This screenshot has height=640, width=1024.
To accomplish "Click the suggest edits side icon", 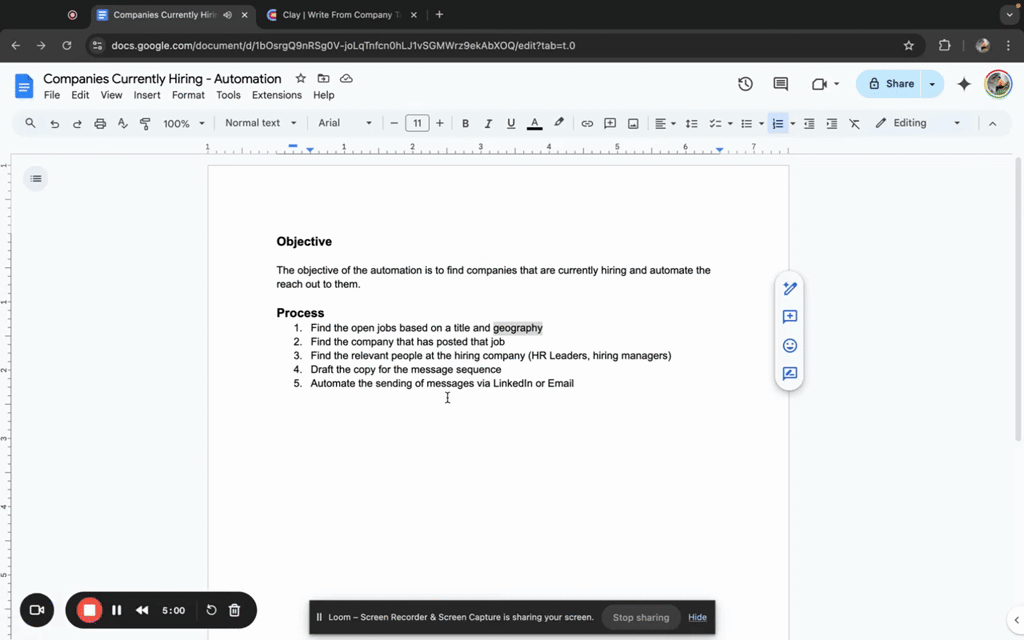I will pos(789,374).
